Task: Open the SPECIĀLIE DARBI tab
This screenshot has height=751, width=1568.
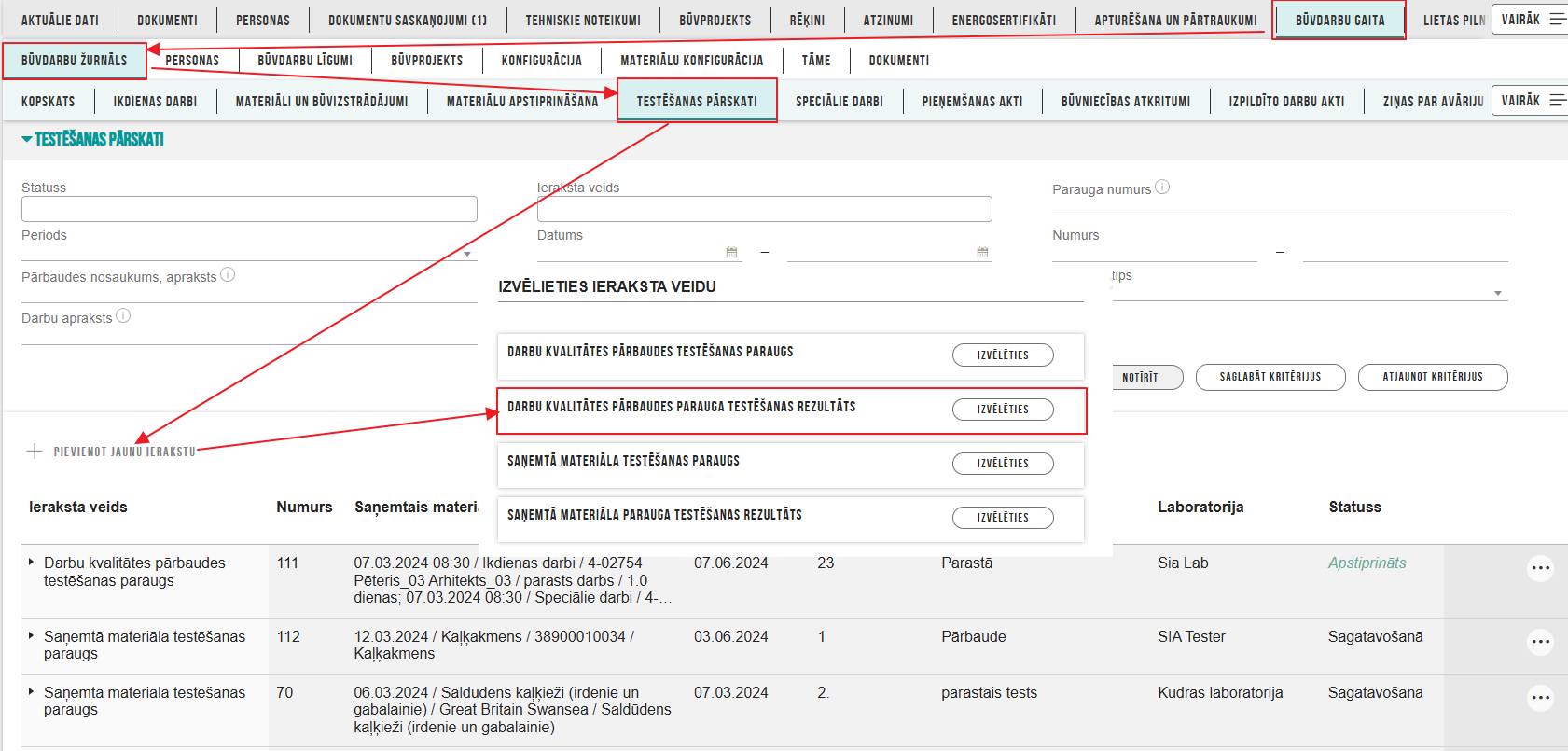Action: 840,101
